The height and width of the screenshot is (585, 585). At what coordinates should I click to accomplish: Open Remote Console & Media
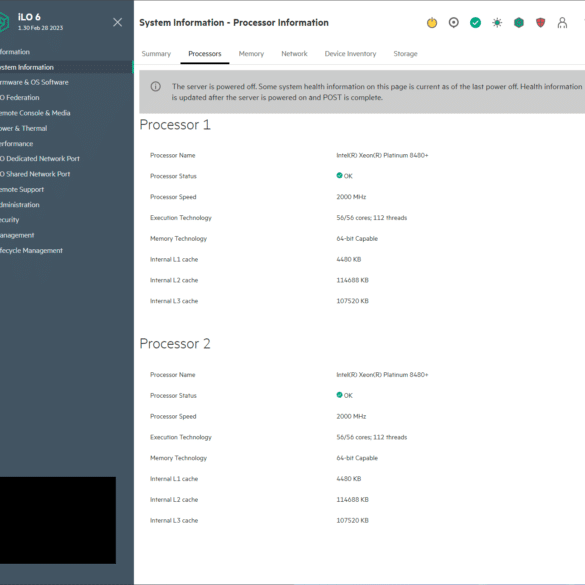click(x=35, y=113)
